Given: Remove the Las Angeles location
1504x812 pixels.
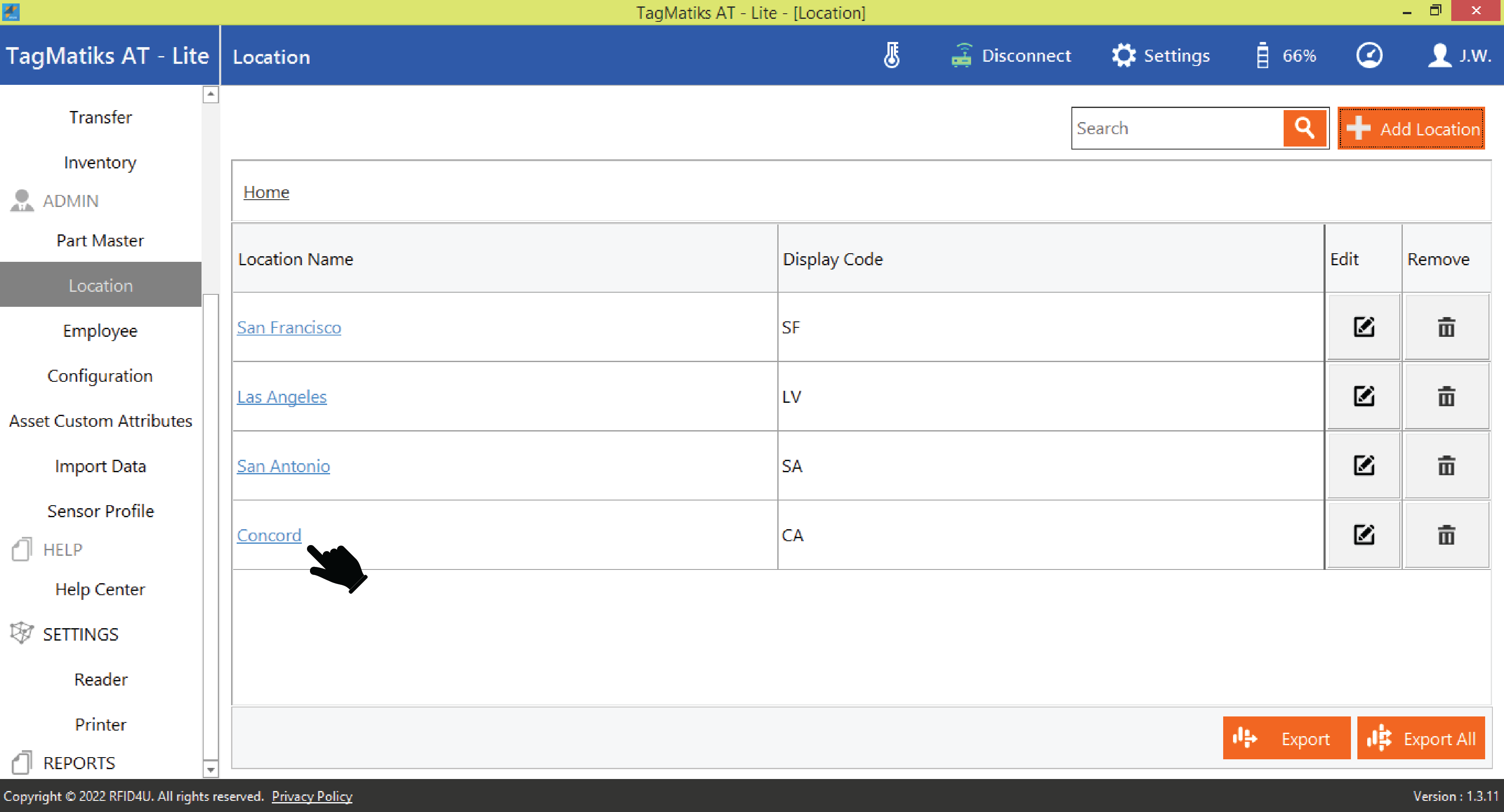Looking at the screenshot, I should click(1446, 397).
